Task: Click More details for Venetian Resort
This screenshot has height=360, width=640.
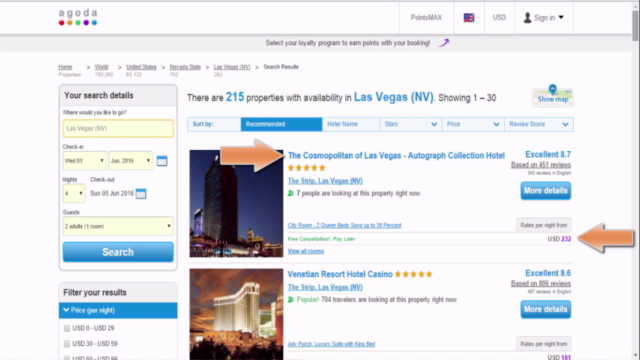Action: (546, 309)
